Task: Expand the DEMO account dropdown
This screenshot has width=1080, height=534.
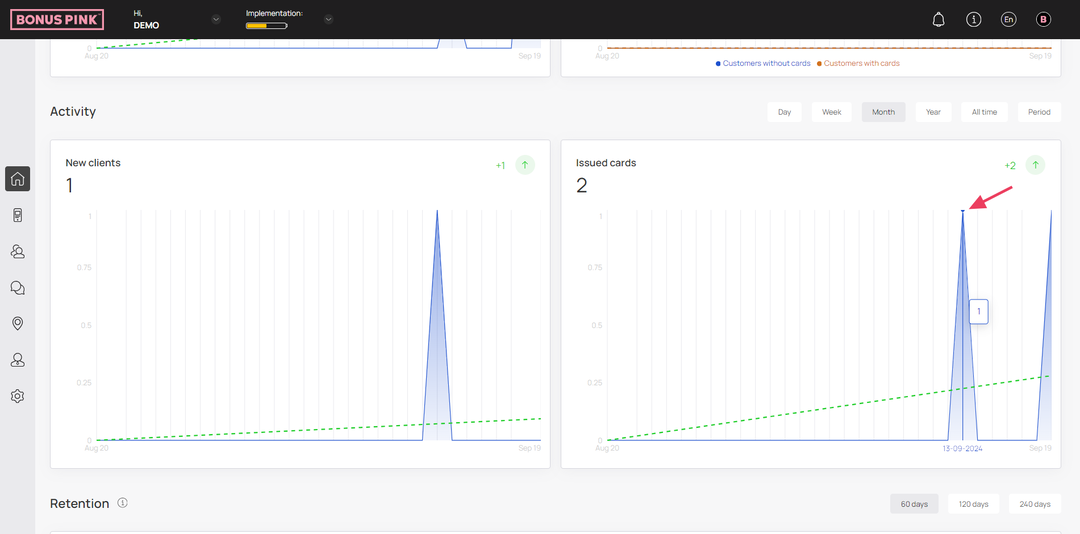Action: (216, 19)
